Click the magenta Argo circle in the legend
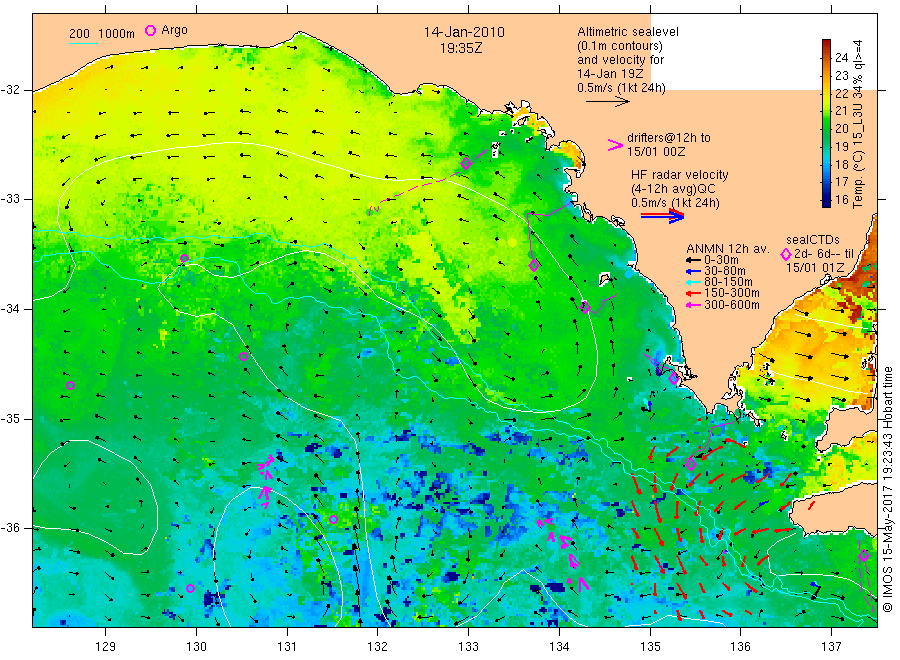Image resolution: width=900 pixels, height=660 pixels. point(150,31)
